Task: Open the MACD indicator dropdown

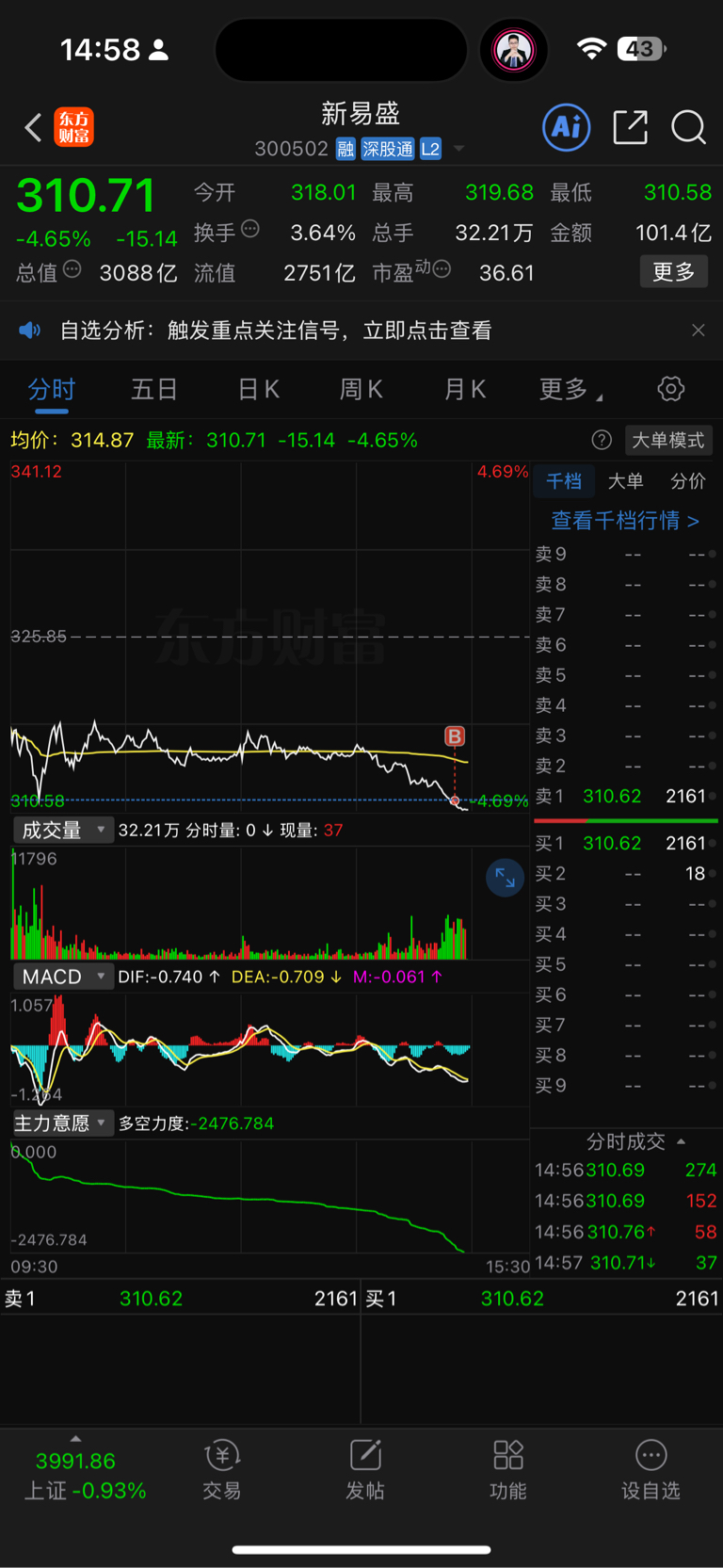Action: [63, 977]
